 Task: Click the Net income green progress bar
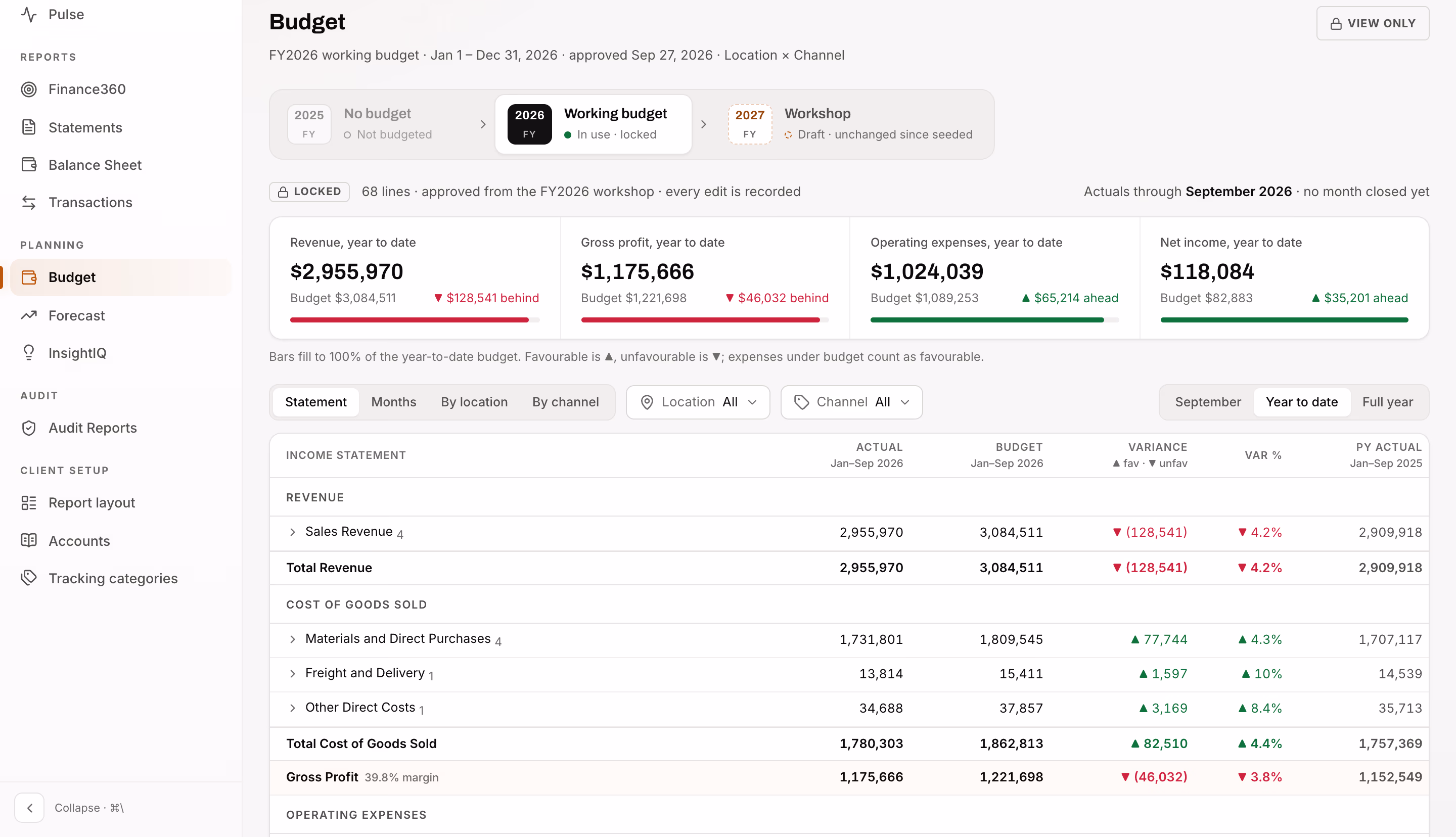coord(1284,320)
